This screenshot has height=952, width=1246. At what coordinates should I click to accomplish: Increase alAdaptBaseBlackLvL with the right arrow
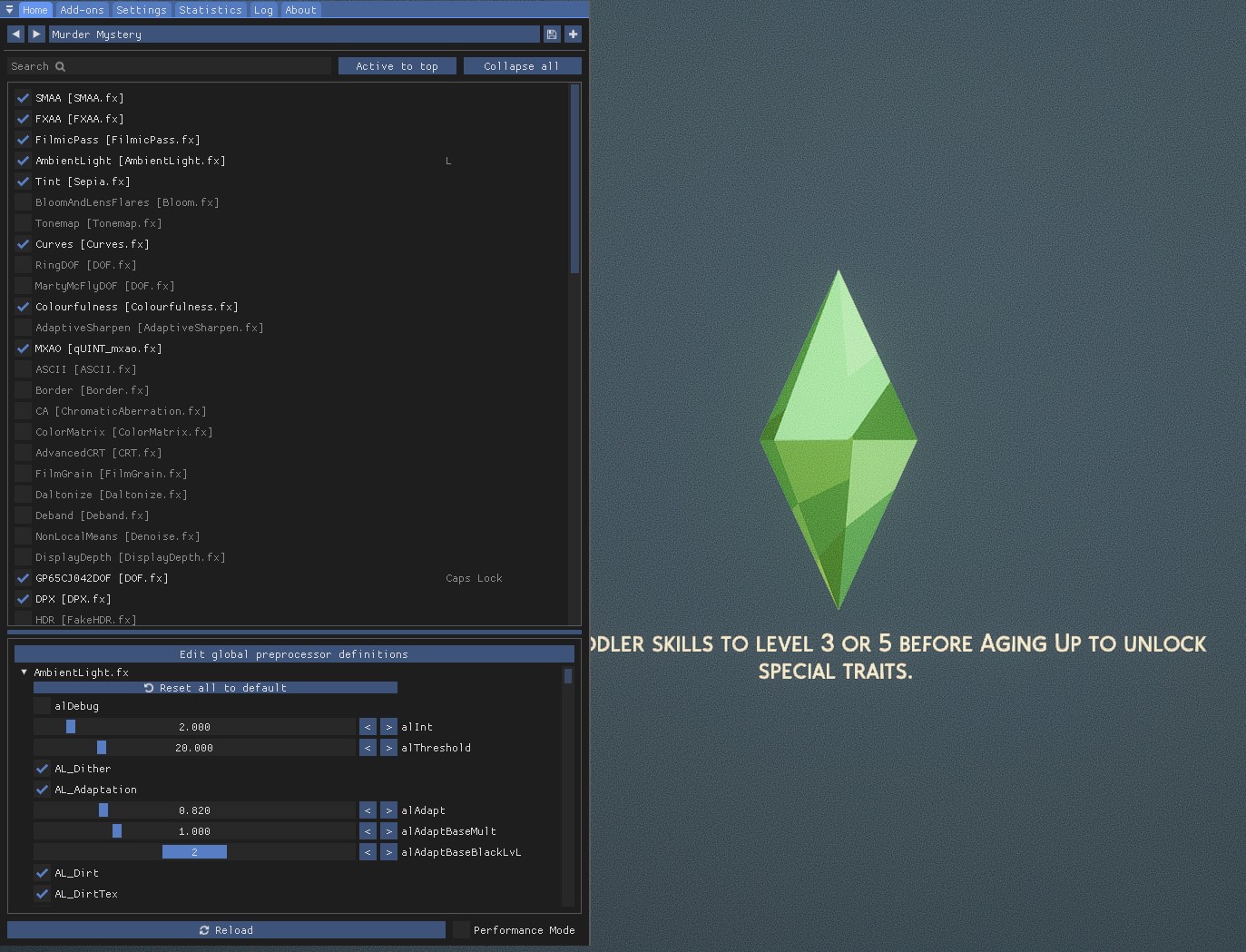tap(388, 852)
